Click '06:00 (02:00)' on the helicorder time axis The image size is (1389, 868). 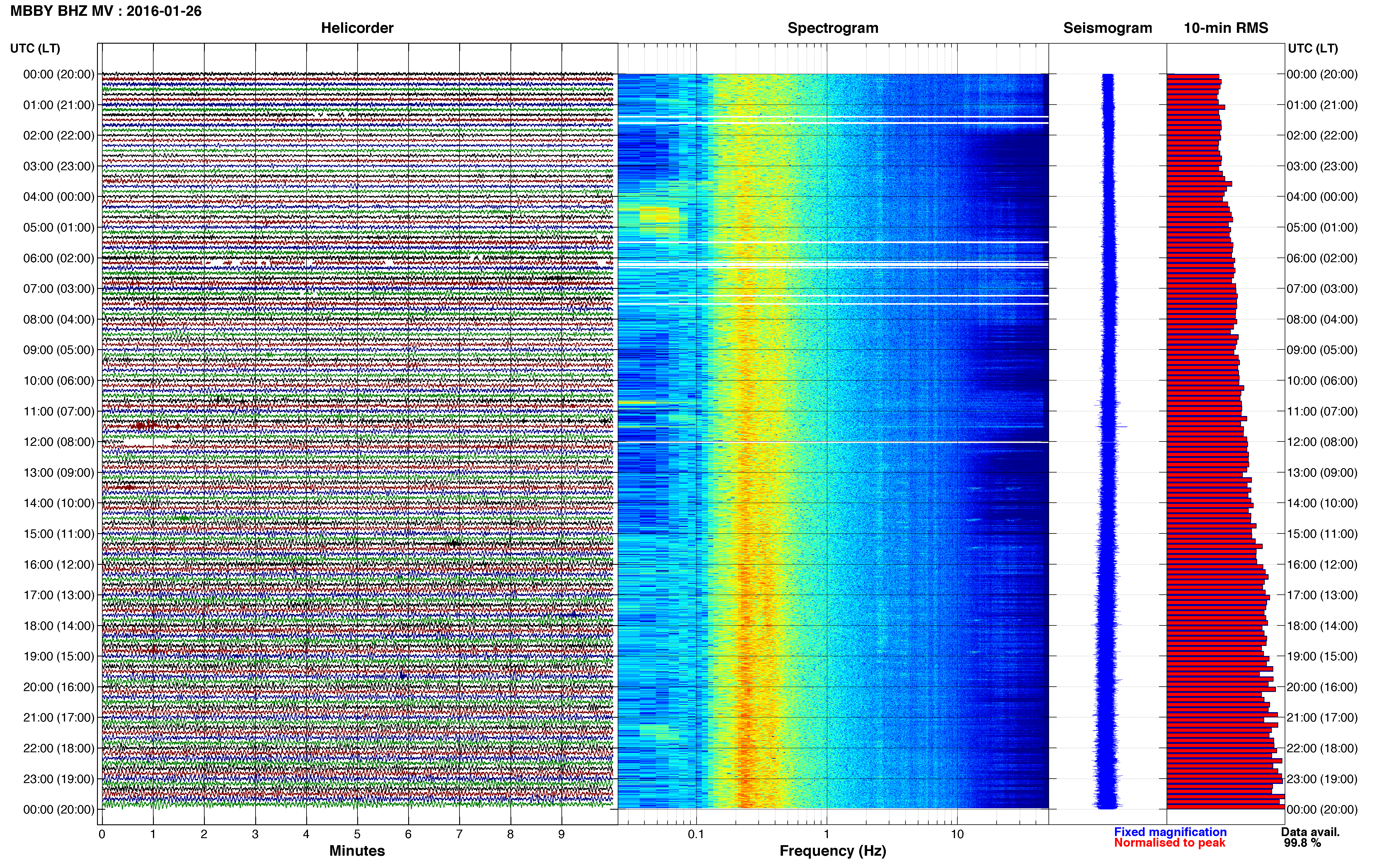[x=59, y=258]
